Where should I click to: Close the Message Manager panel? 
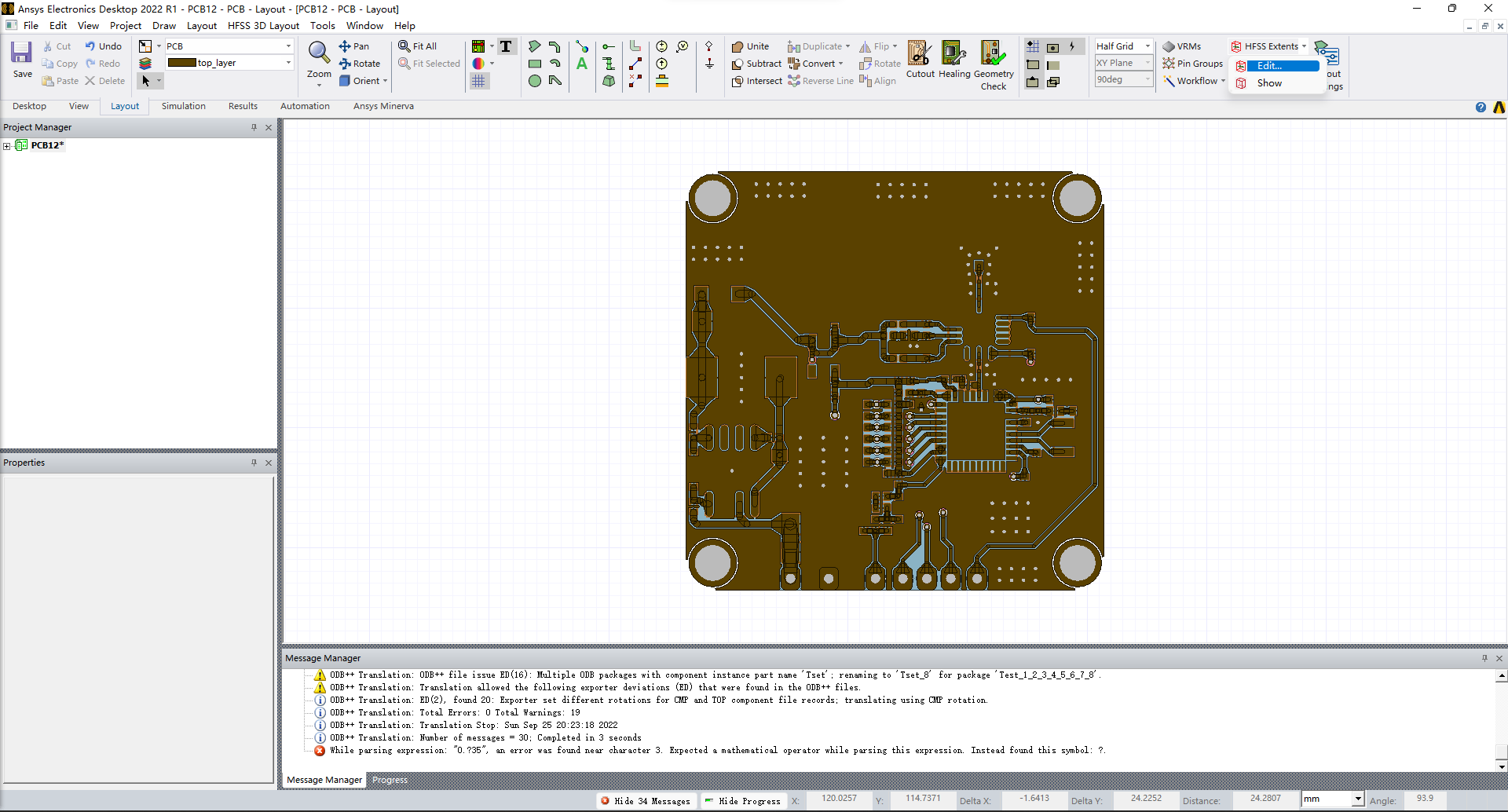[x=1499, y=658]
